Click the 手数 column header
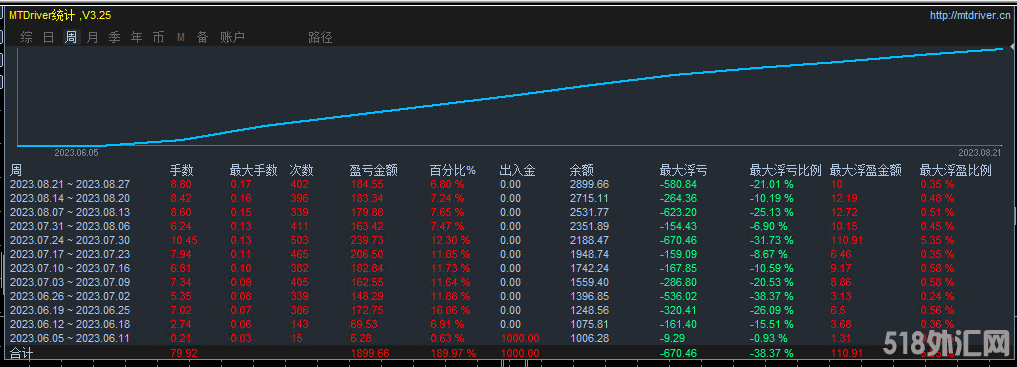Image resolution: width=1017 pixels, height=367 pixels. click(182, 171)
